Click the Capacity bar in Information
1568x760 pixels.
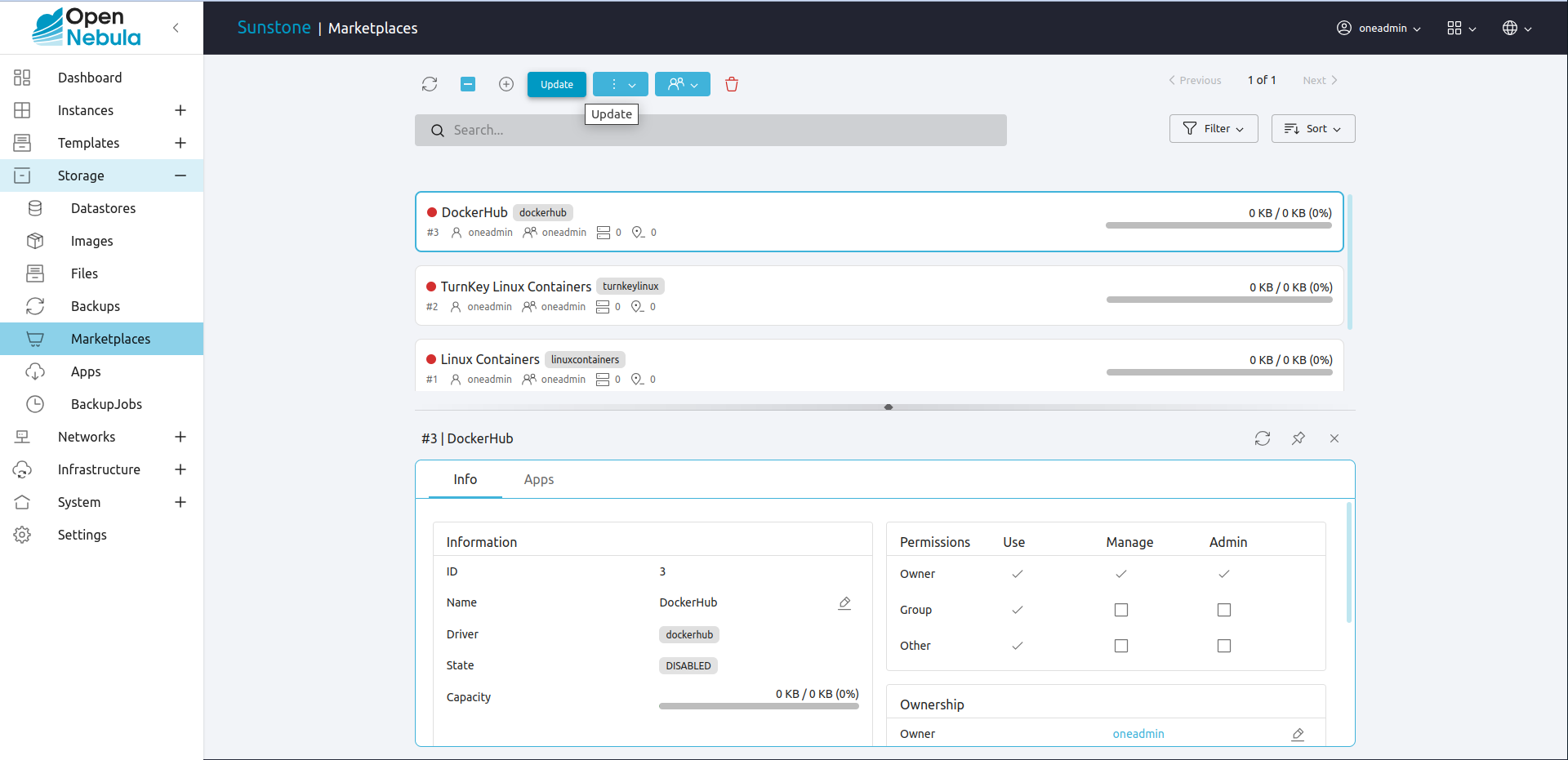tap(759, 706)
